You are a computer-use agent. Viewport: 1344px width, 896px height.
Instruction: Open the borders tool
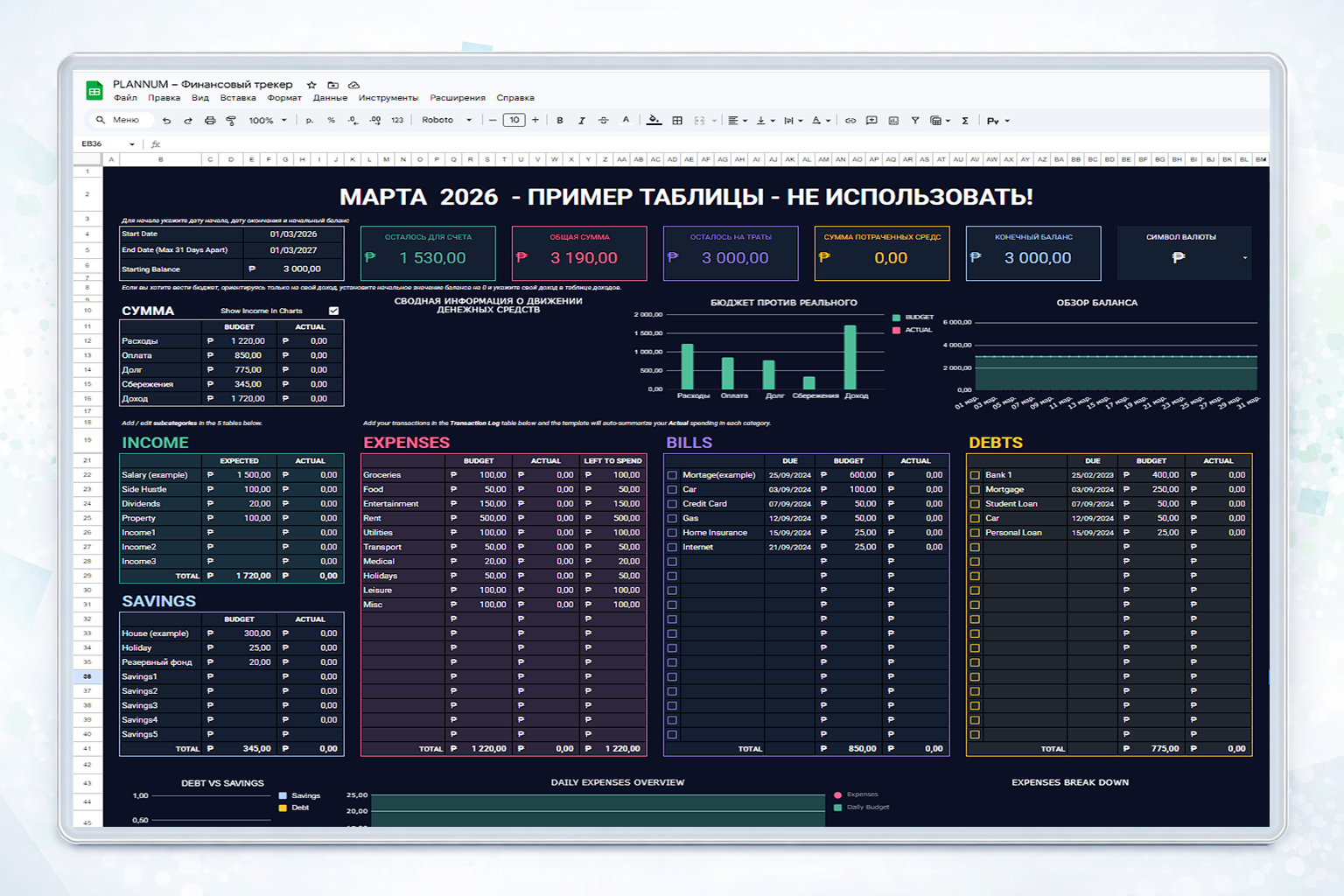pyautogui.click(x=677, y=120)
